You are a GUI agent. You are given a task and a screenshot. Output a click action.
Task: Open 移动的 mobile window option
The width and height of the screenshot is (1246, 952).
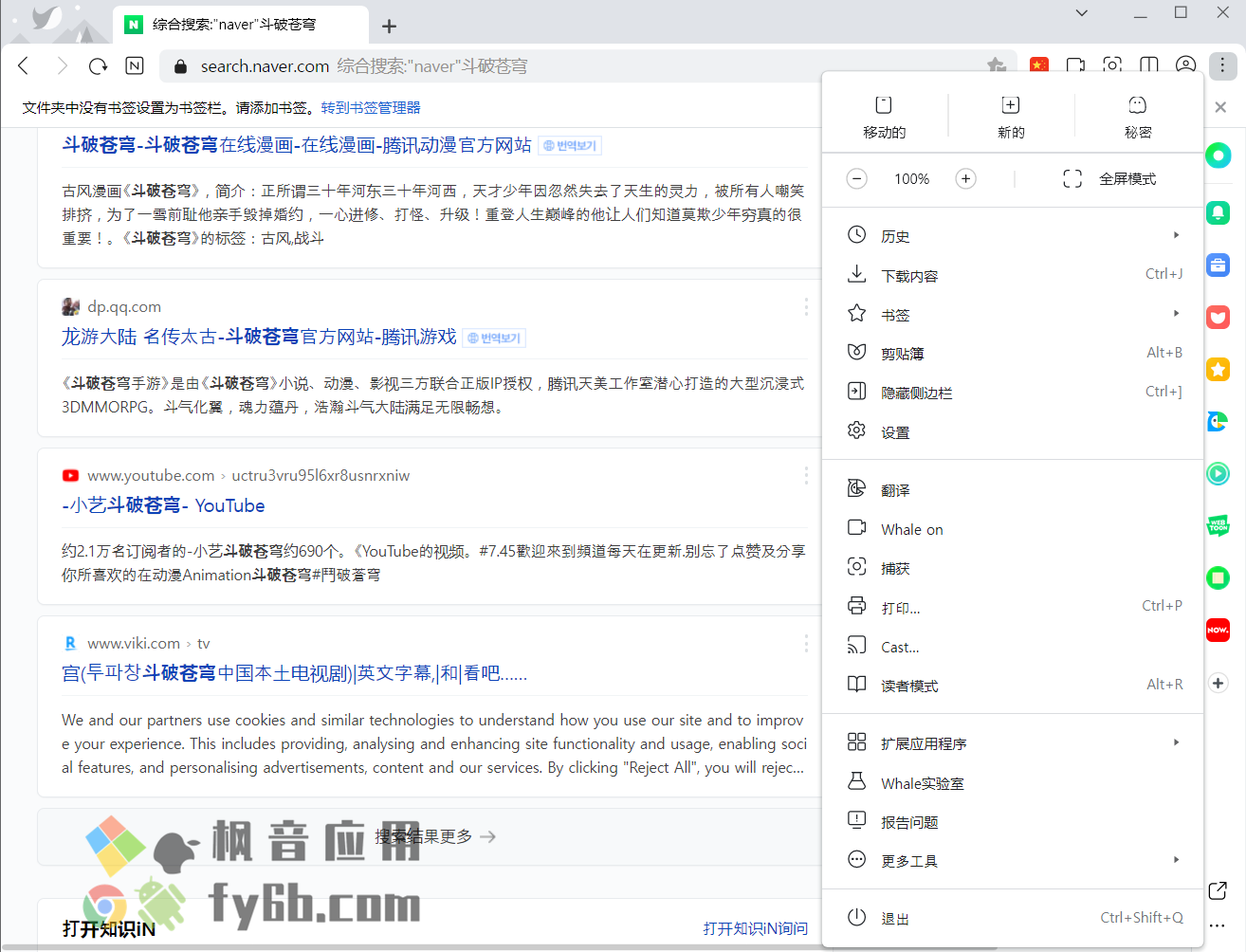pyautogui.click(x=884, y=117)
